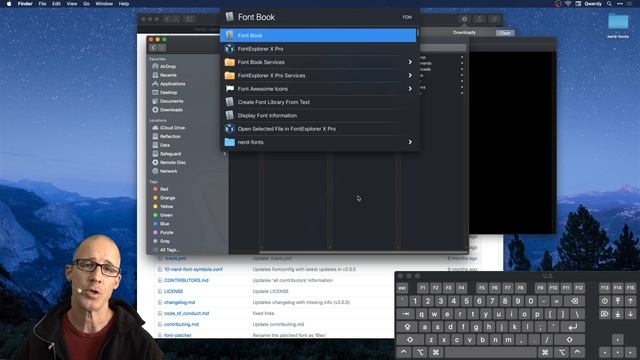This screenshot has width=640, height=360.
Task: Go back in the Finder window
Action: 153,48
